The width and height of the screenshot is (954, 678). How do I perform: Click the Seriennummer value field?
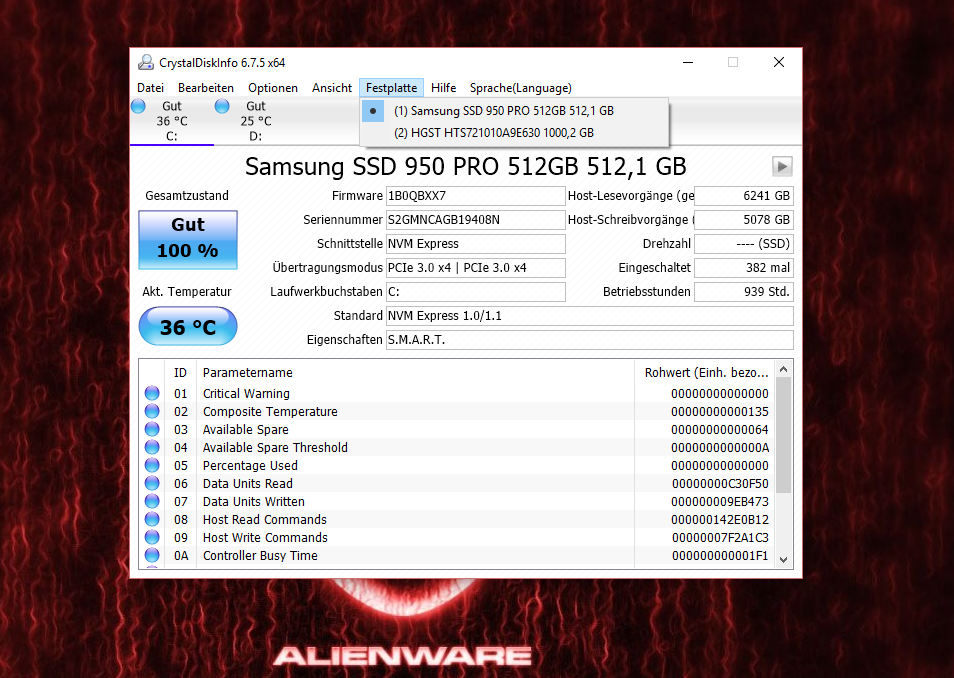(475, 220)
